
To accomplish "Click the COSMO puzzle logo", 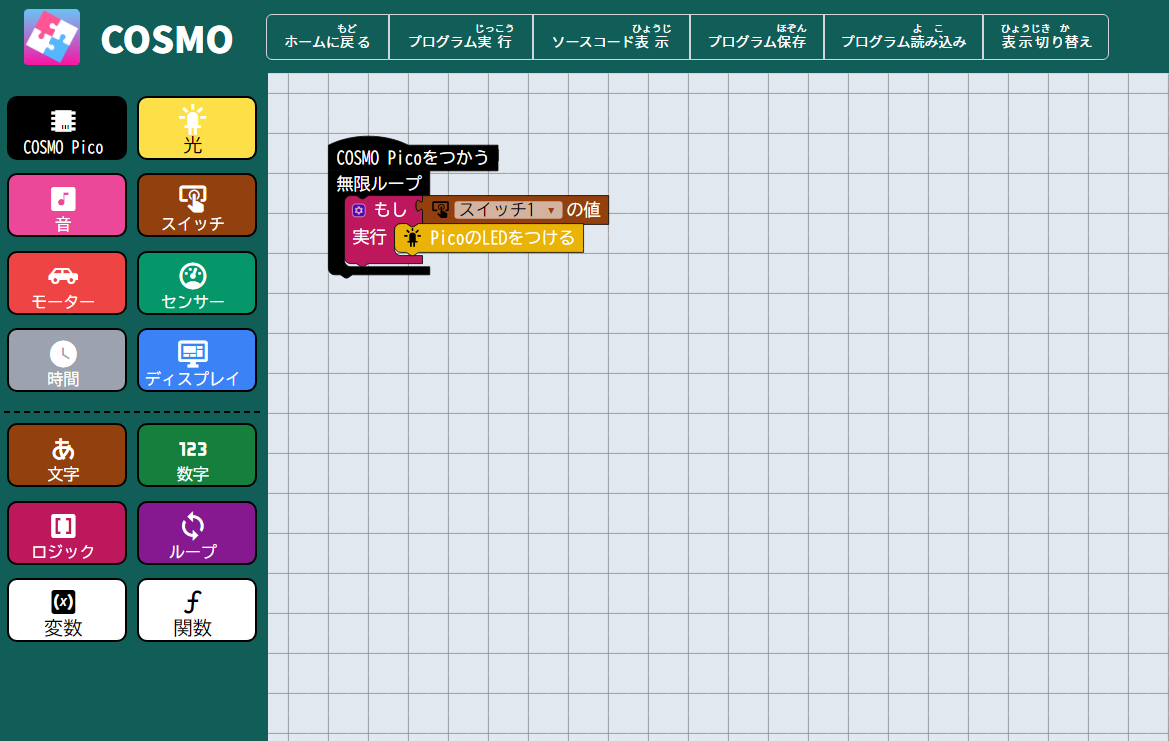I will [51, 37].
